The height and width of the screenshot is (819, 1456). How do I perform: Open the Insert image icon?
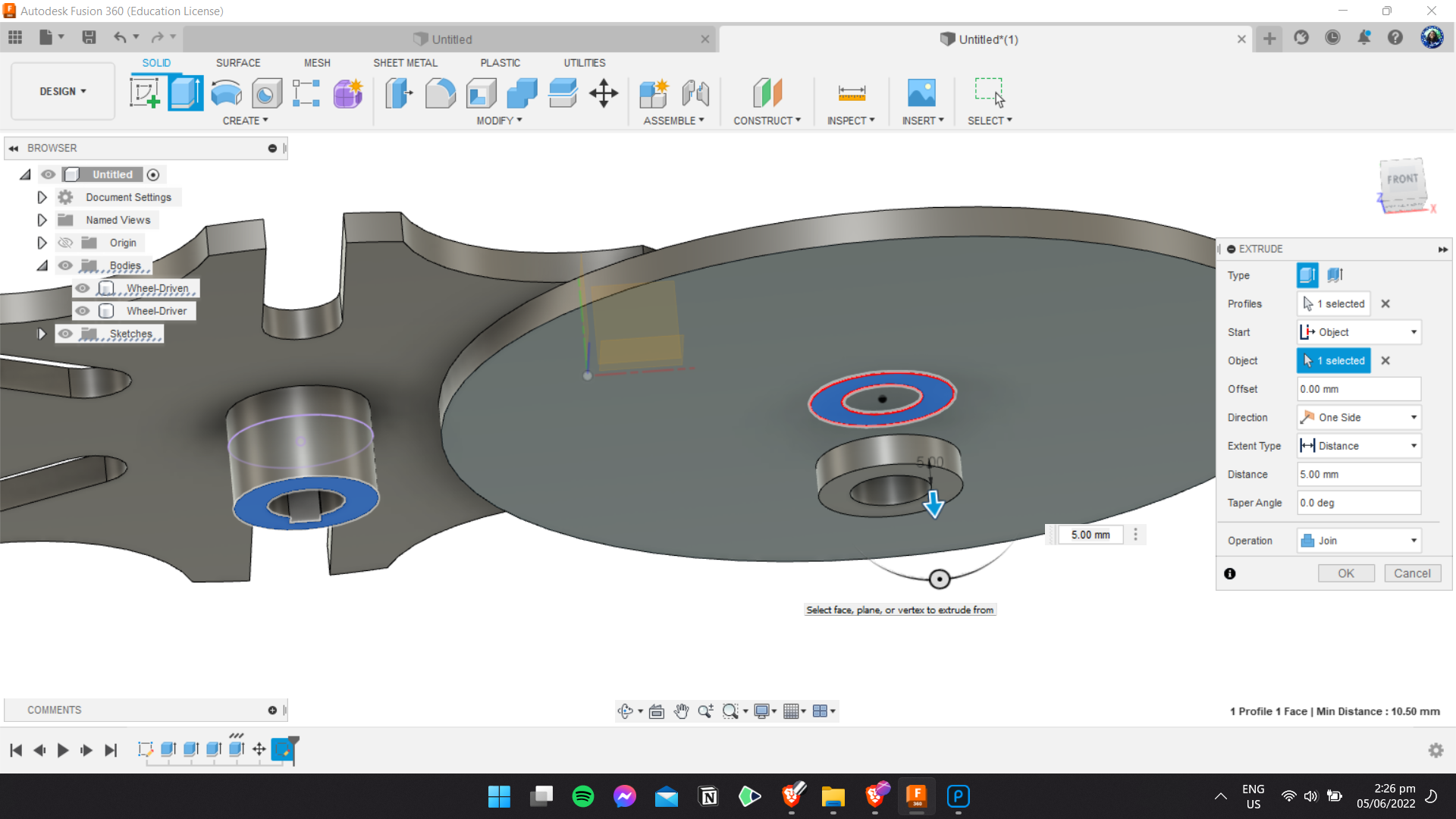click(921, 93)
